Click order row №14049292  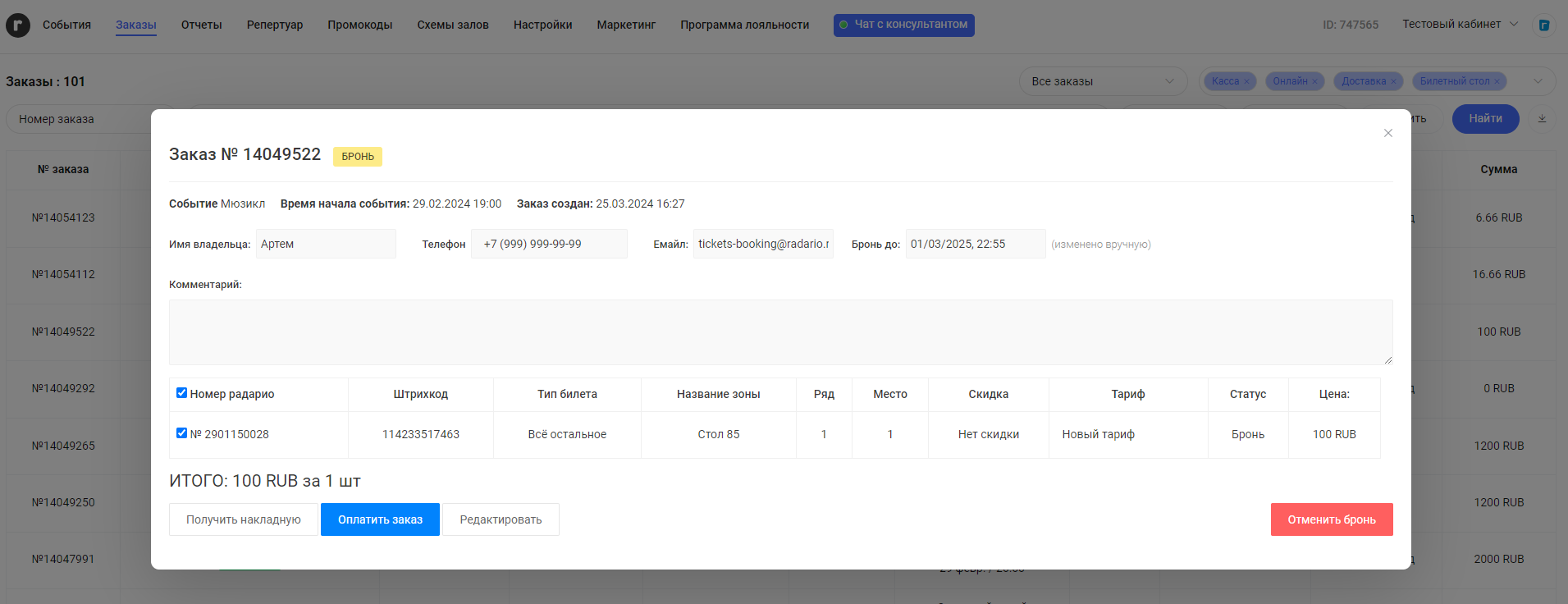[63, 388]
